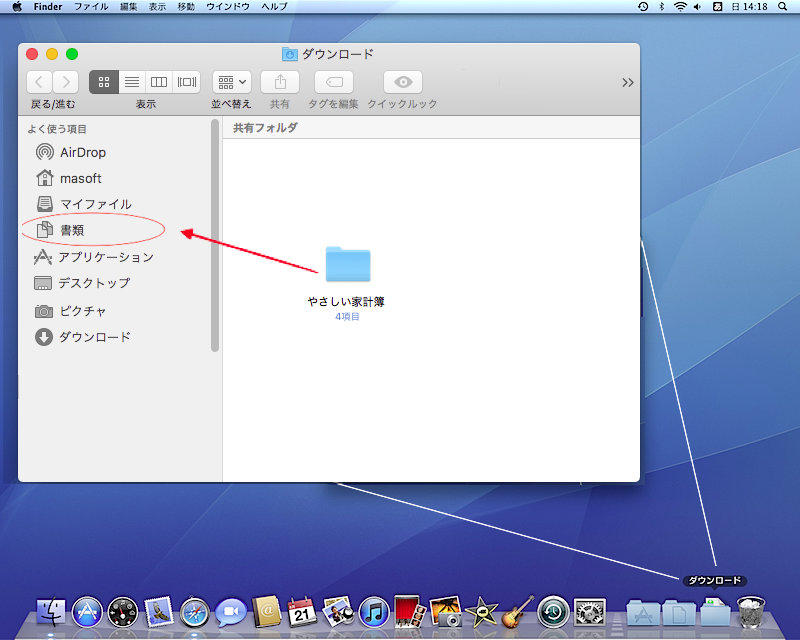Open the 編集 menu
Image resolution: width=800 pixels, height=640 pixels.
click(x=129, y=7)
